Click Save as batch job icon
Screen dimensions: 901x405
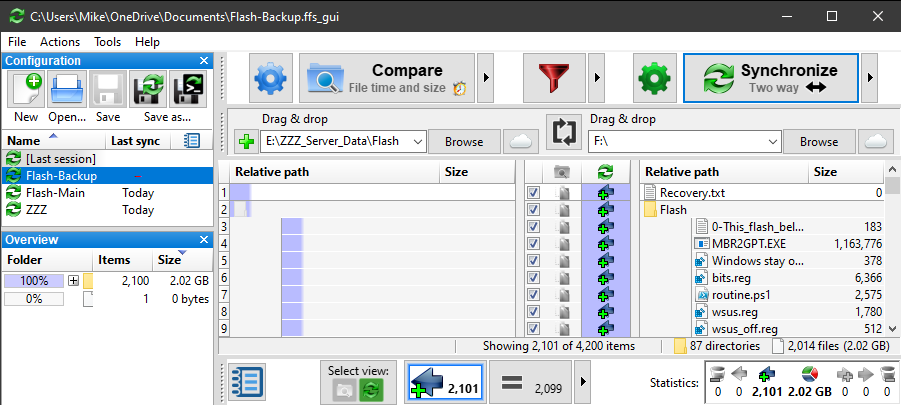pos(188,89)
